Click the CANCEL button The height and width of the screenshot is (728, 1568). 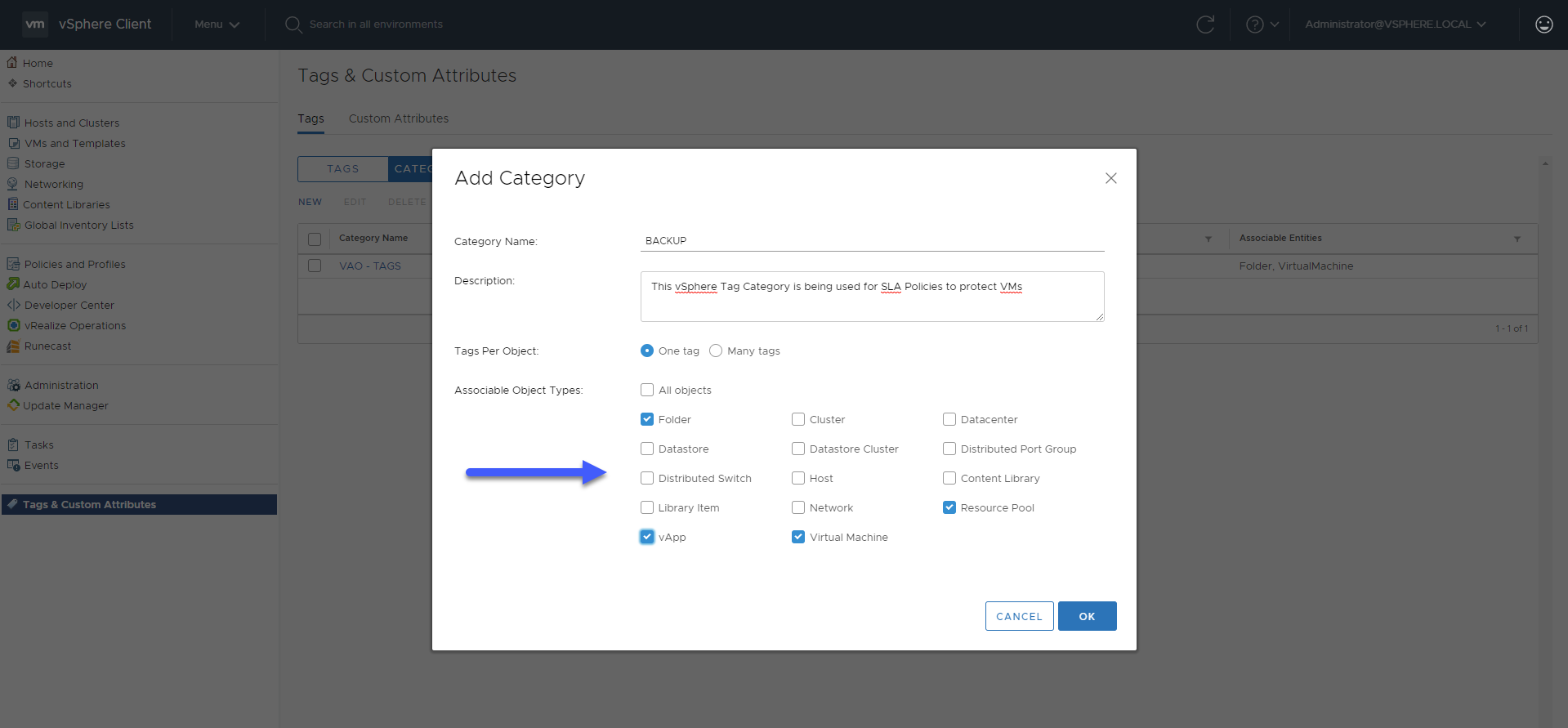point(1019,616)
